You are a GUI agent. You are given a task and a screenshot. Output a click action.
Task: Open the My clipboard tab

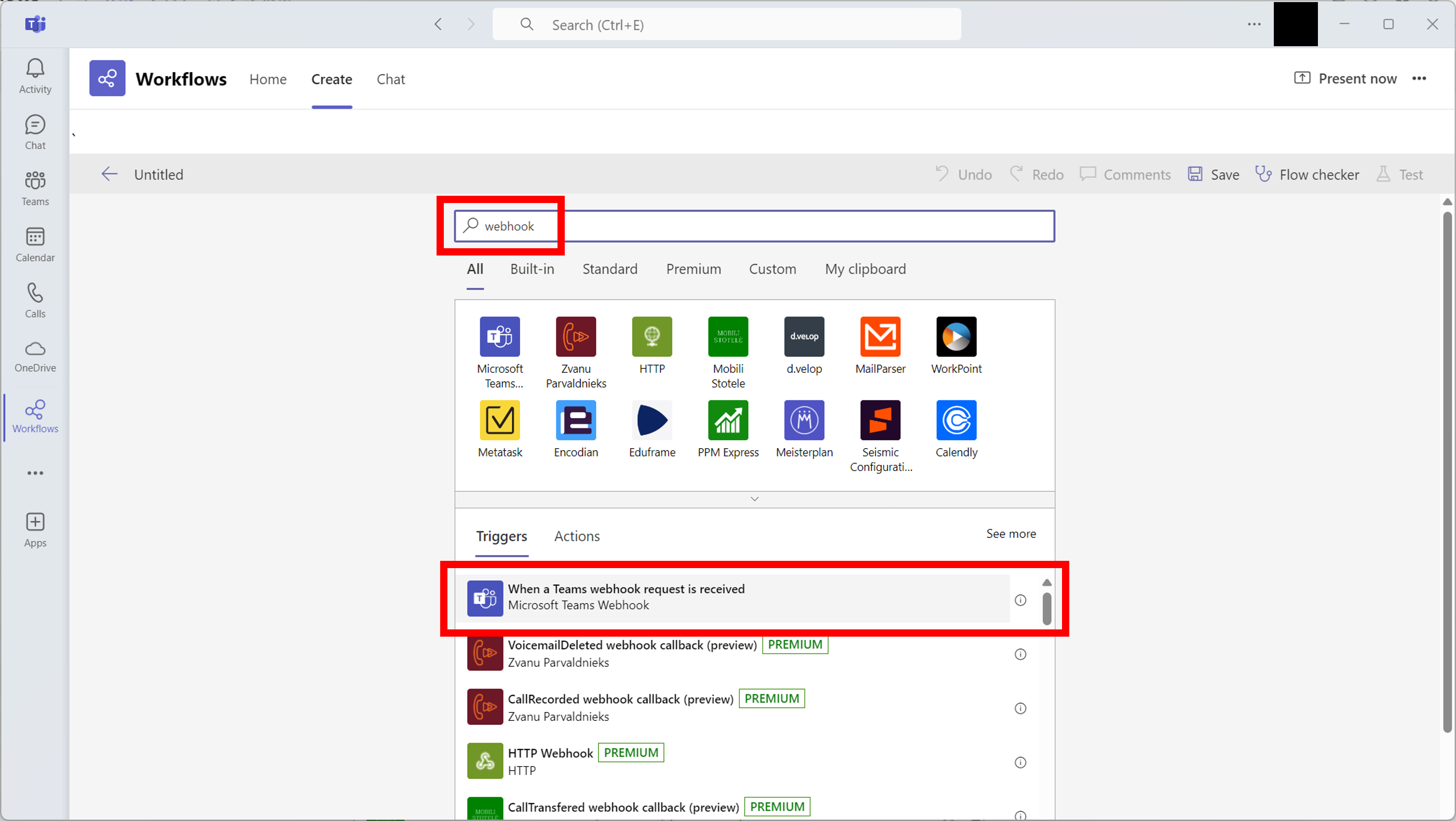(x=865, y=269)
